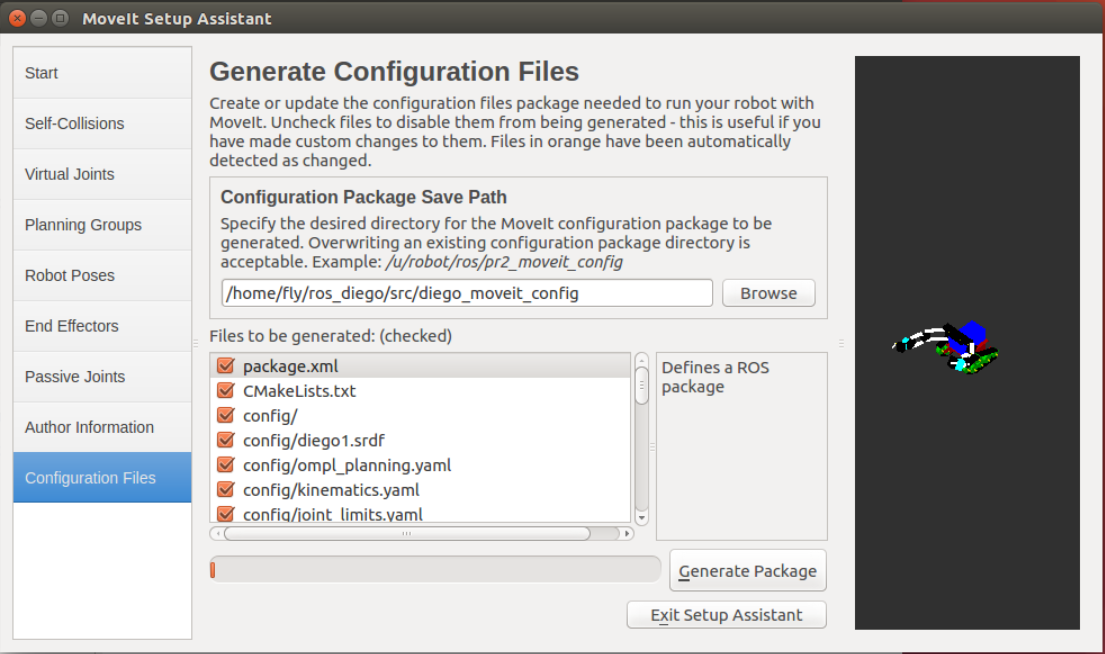The image size is (1105, 654).
Task: Select Passive Joints in sidebar
Action: pyautogui.click(x=102, y=377)
